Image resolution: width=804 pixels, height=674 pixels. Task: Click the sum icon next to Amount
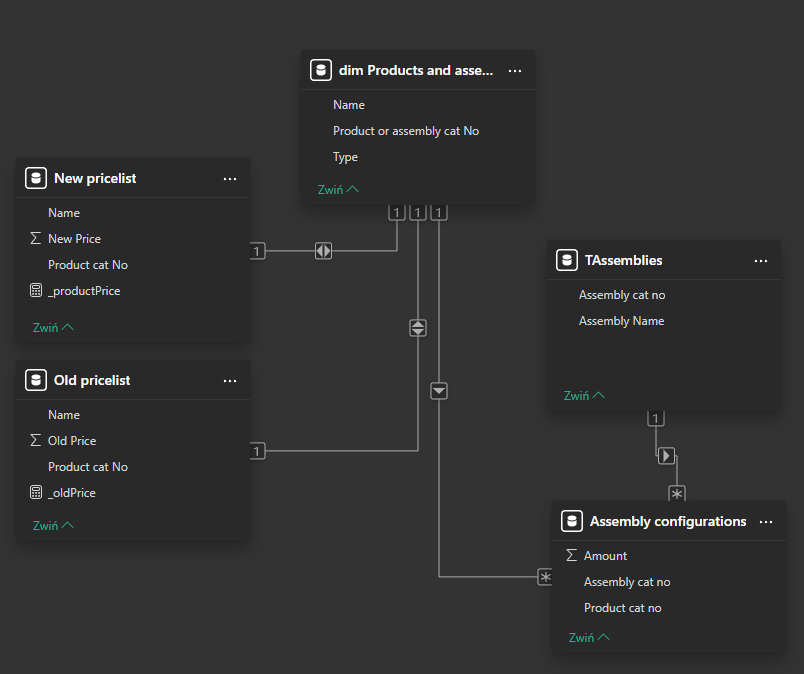pyautogui.click(x=571, y=556)
